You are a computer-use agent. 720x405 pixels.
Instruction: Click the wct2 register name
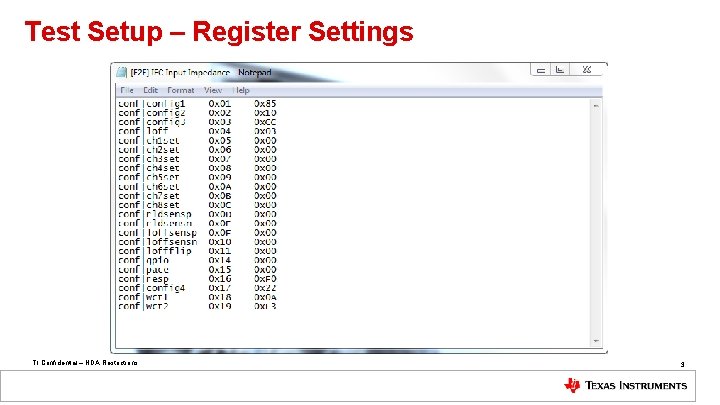[157, 306]
